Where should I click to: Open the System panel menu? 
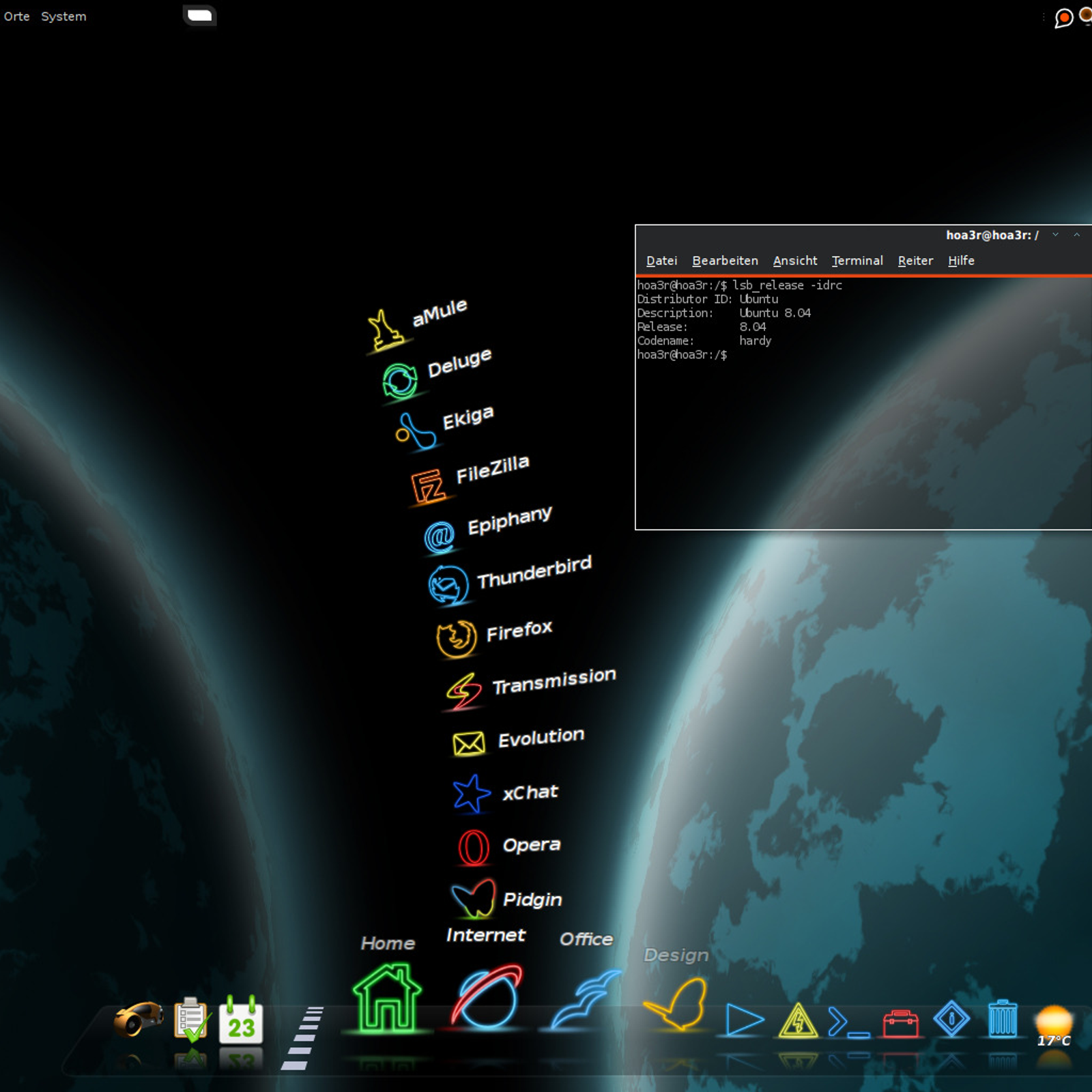pyautogui.click(x=63, y=16)
